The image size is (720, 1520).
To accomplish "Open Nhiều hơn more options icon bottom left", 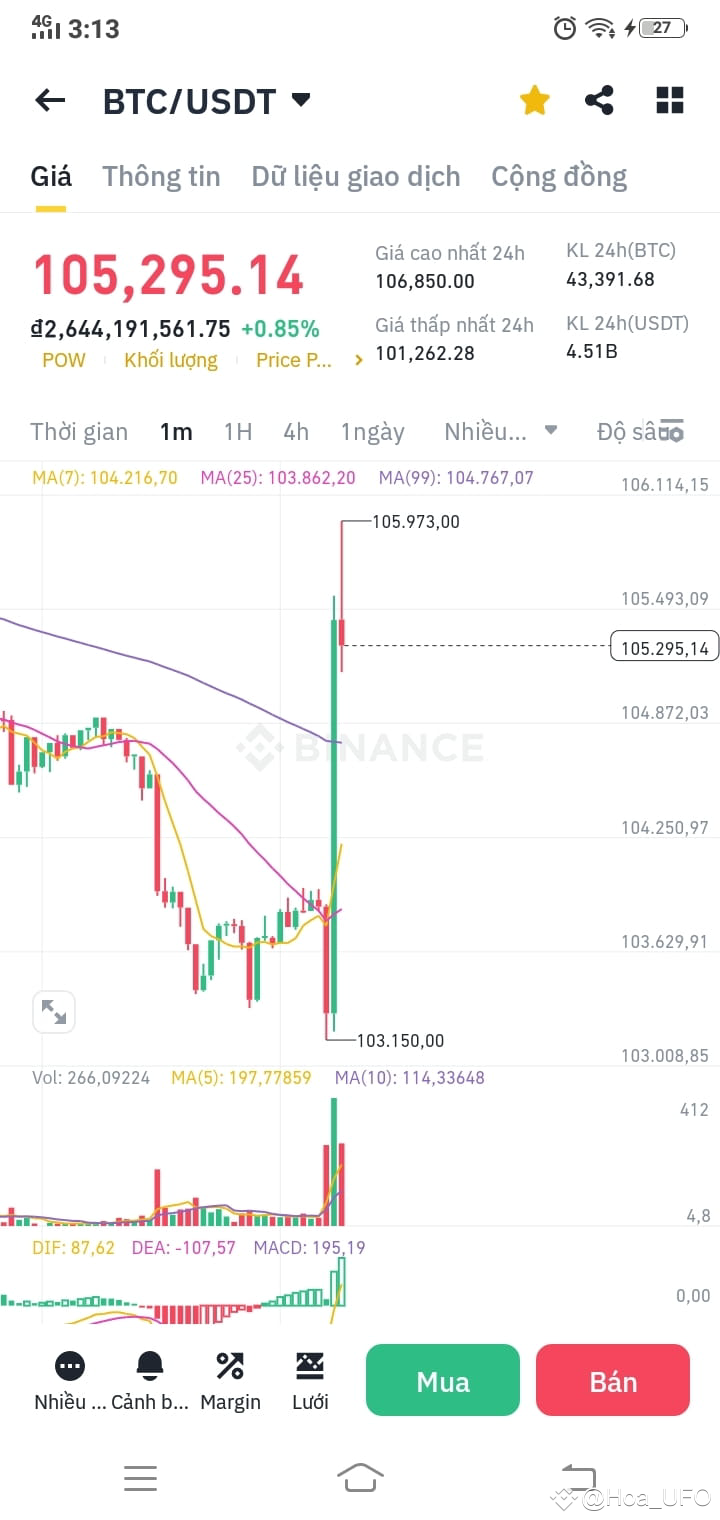I will pyautogui.click(x=68, y=1365).
